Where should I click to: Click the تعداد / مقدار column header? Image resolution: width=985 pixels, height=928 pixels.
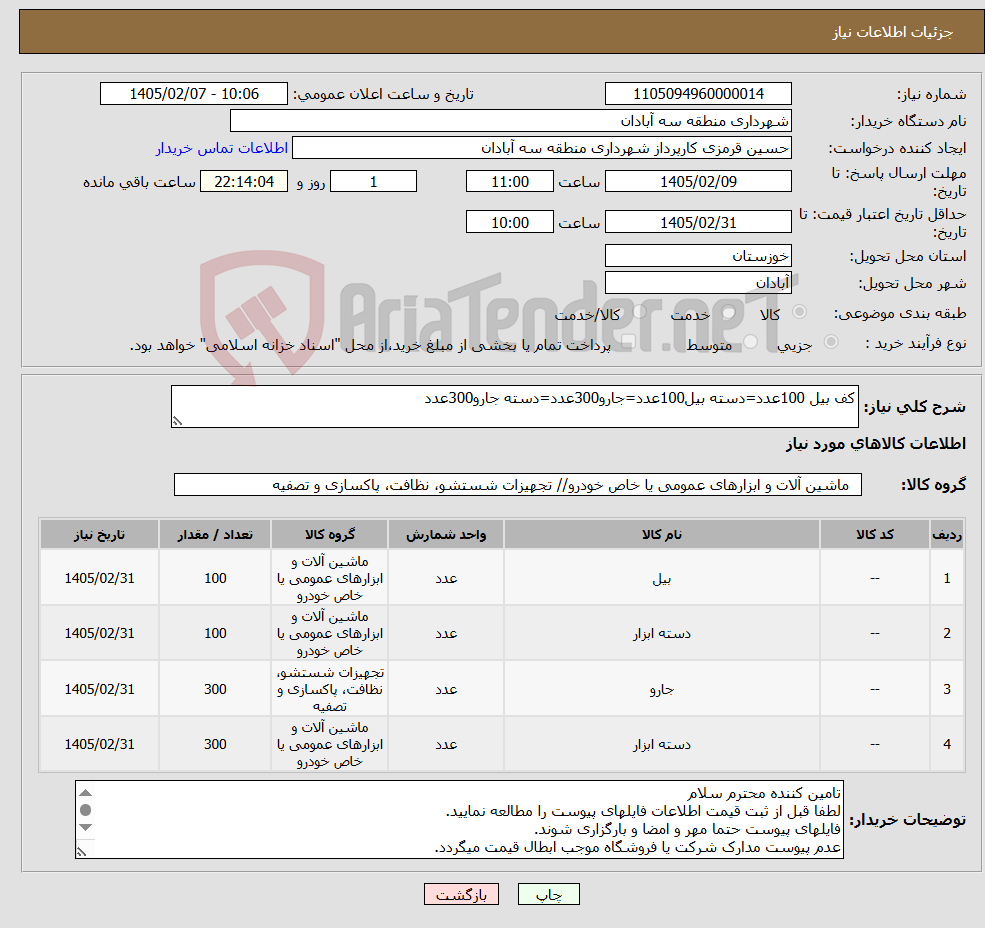tap(215, 534)
